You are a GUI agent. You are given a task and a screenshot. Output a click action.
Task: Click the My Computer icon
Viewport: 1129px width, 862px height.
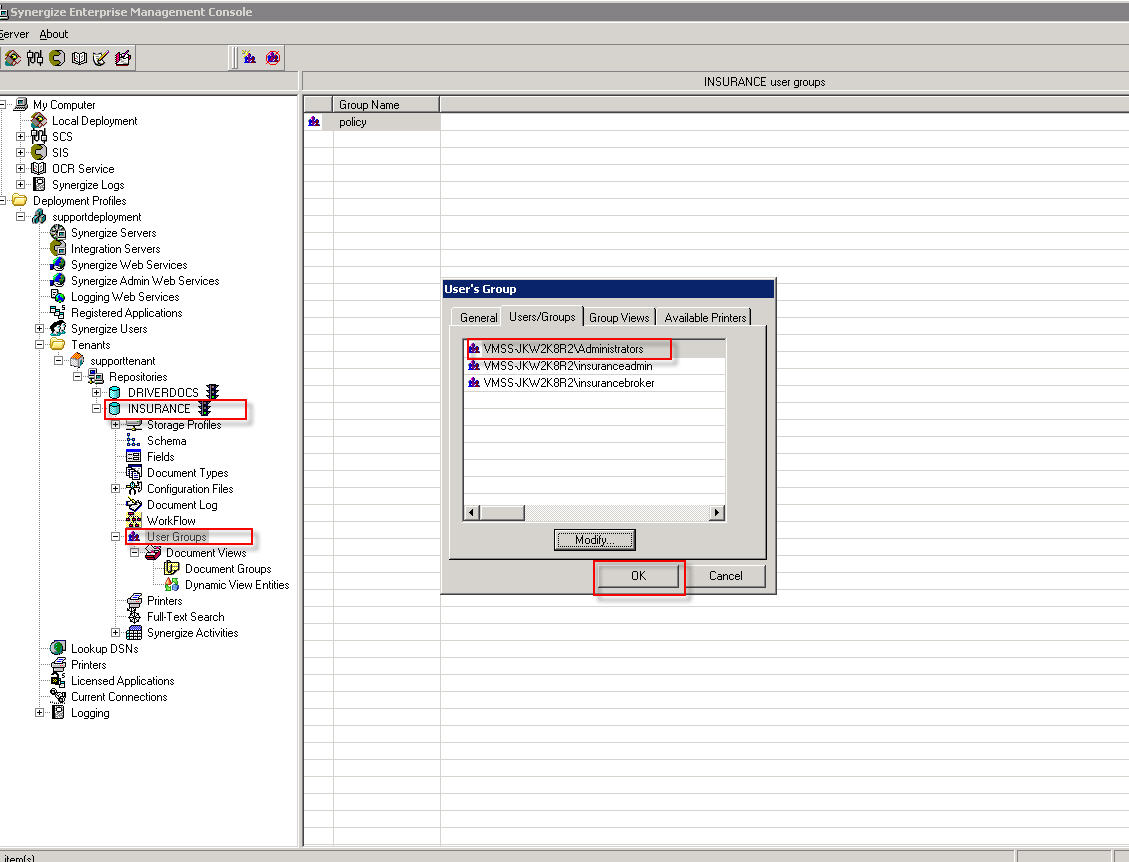(21, 104)
